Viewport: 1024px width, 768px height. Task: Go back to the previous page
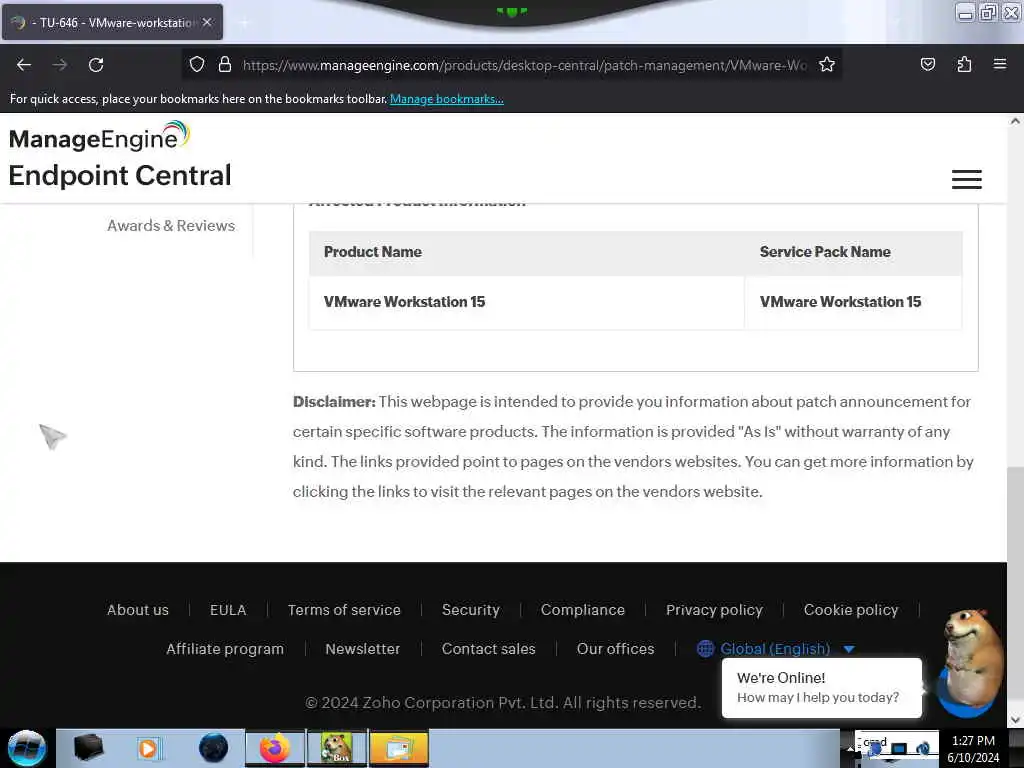click(x=24, y=65)
